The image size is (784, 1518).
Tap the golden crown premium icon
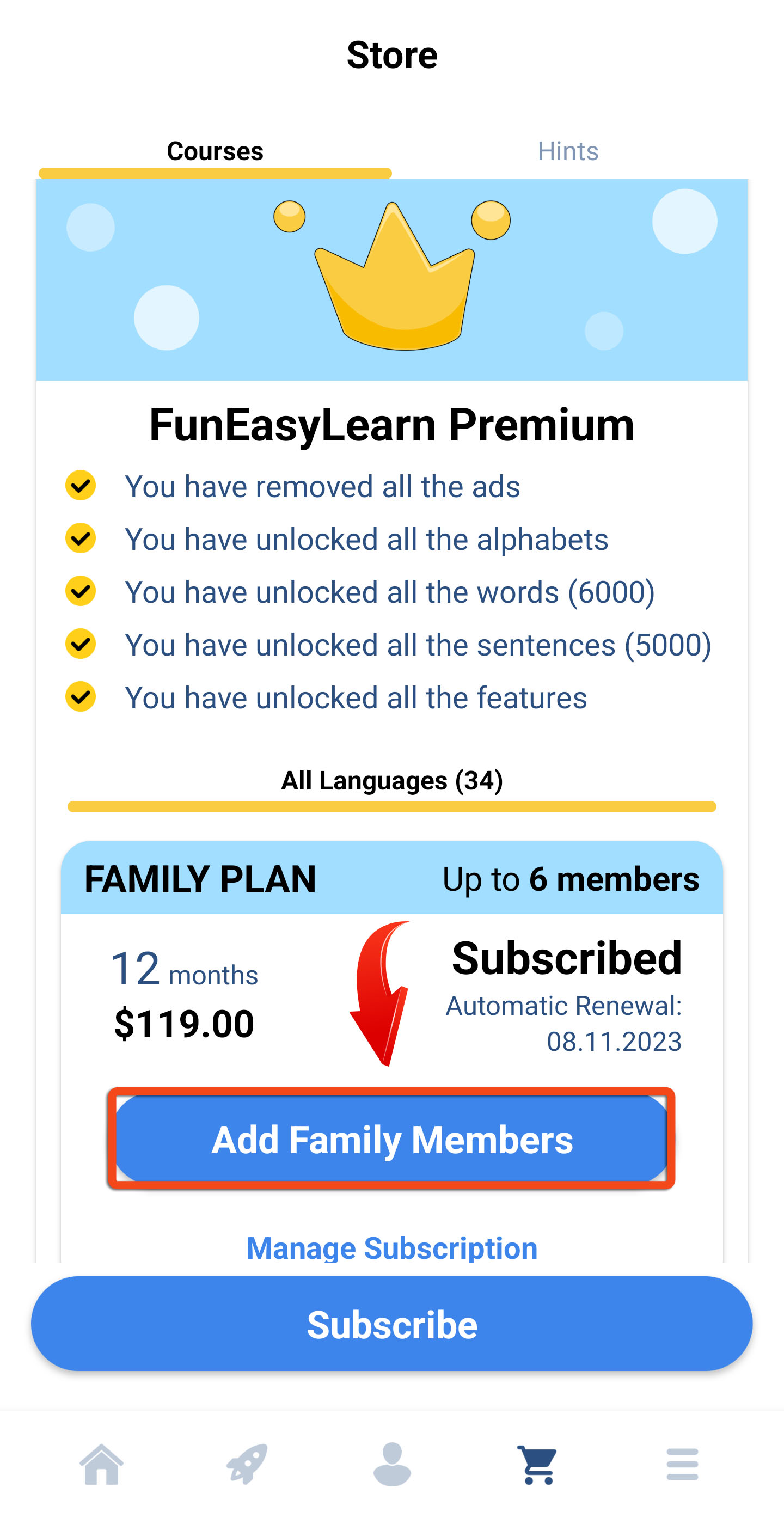pyautogui.click(x=394, y=275)
